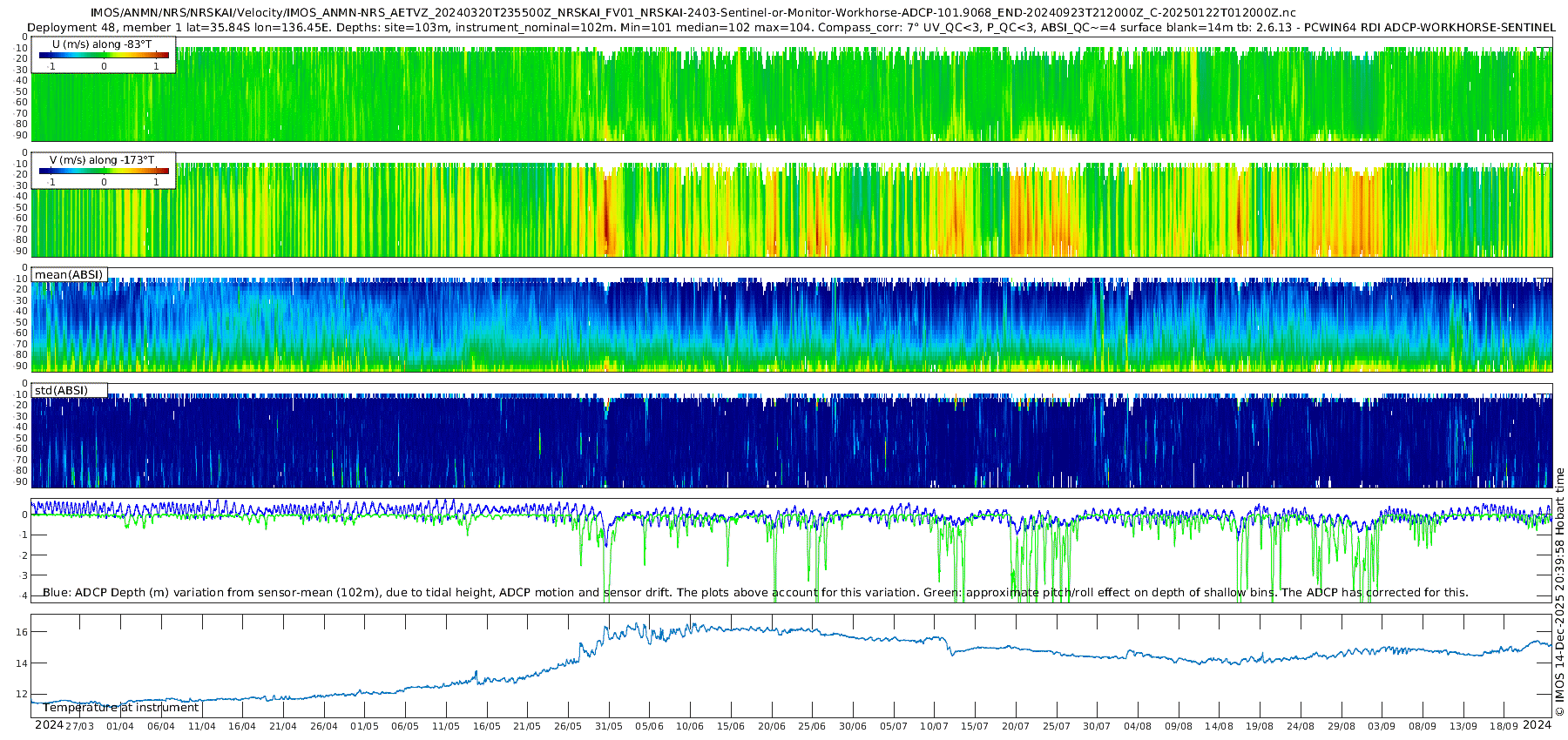Select the std(ABSI) panel label
The height and width of the screenshot is (740, 1568).
point(61,391)
